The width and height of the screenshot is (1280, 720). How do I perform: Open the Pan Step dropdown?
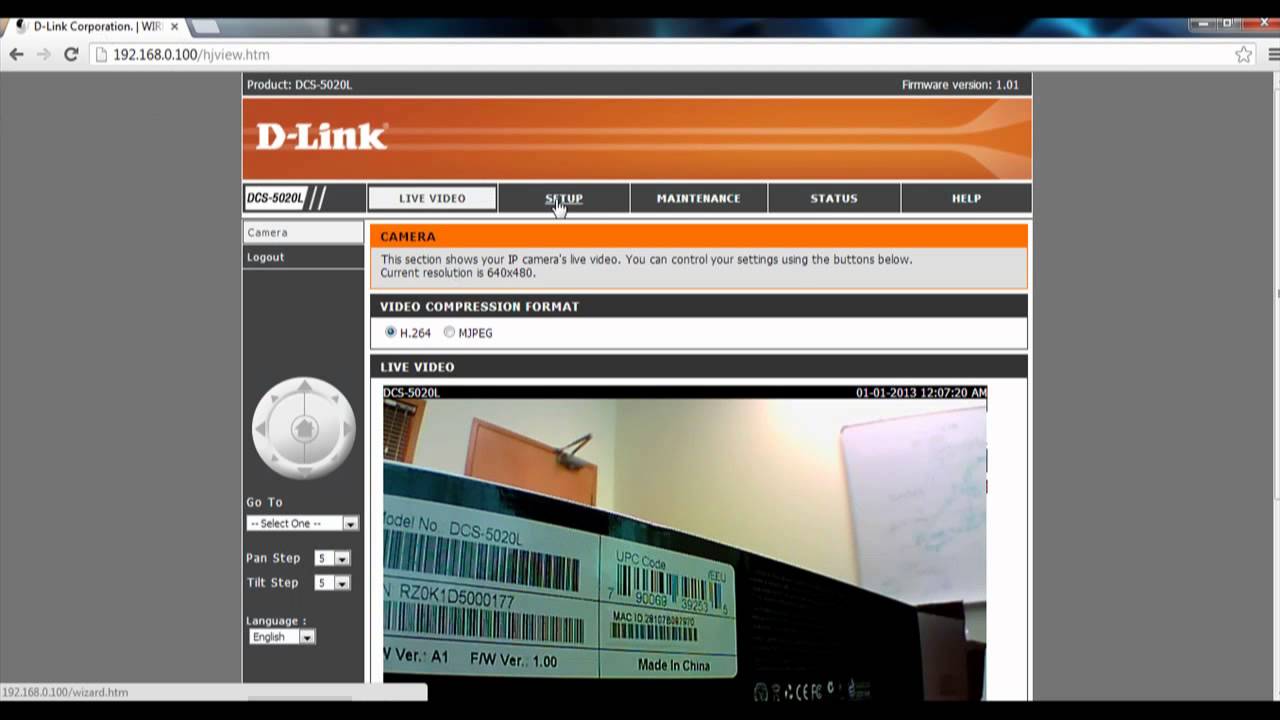coord(332,558)
